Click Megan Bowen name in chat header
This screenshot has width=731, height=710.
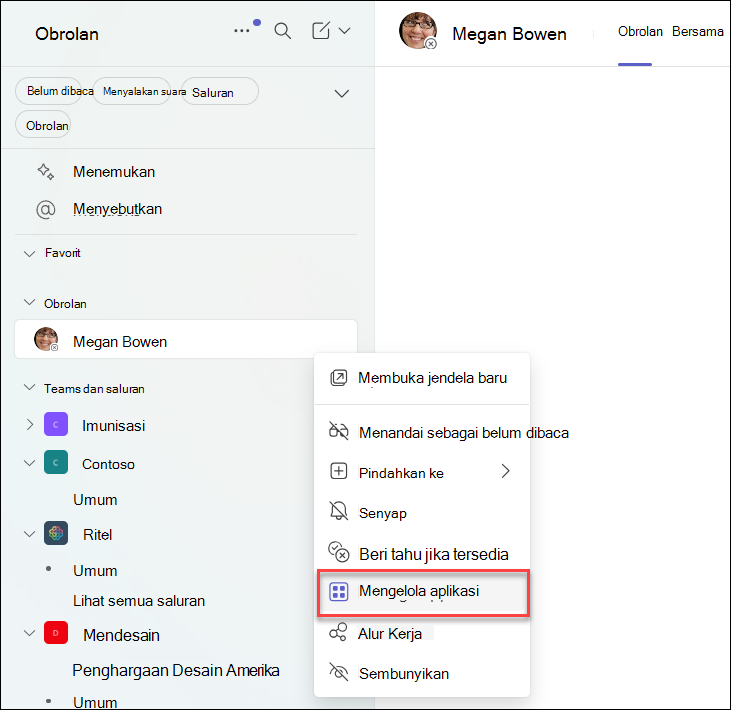pos(509,34)
